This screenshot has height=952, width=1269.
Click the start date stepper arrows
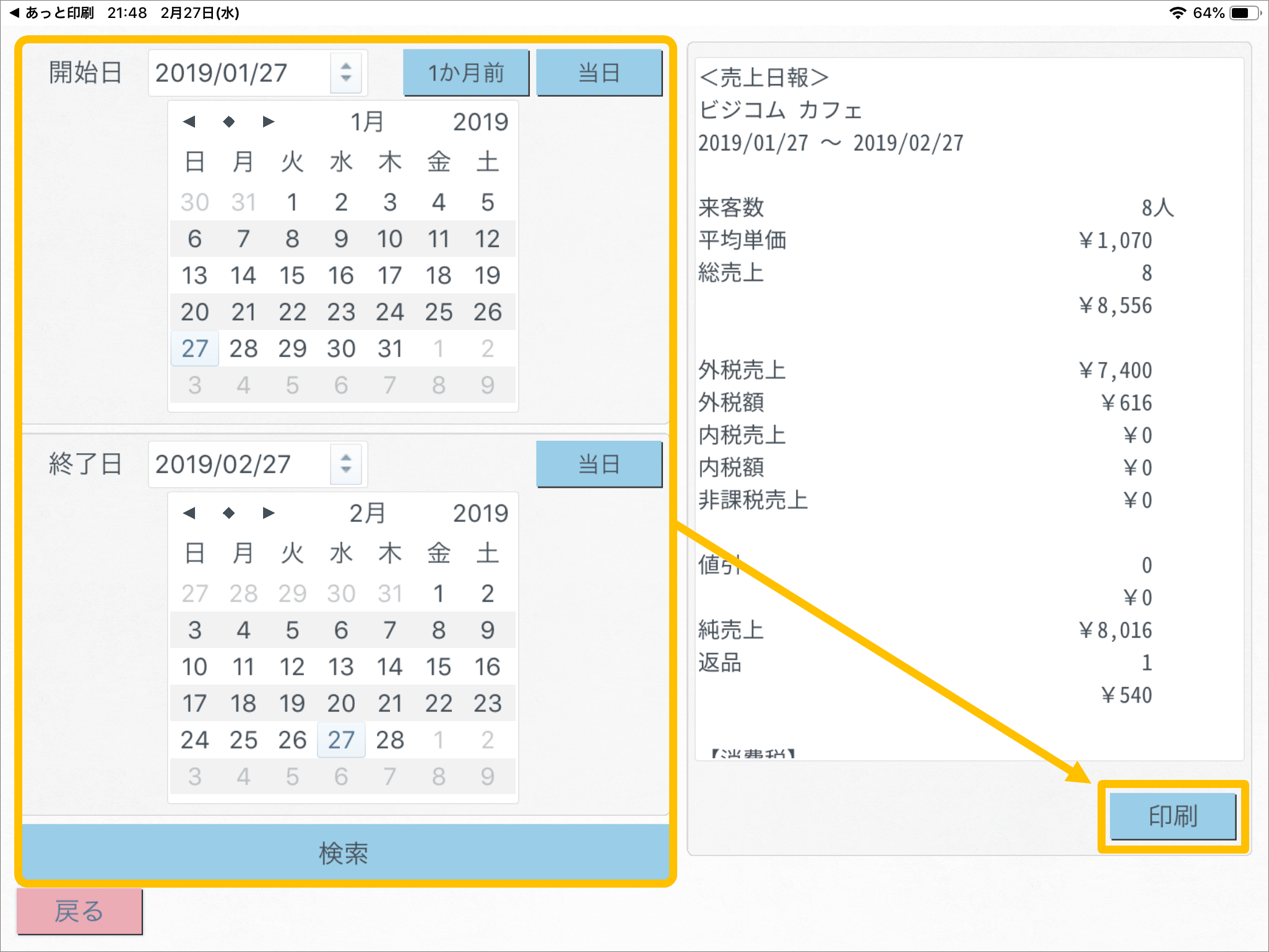pos(346,73)
